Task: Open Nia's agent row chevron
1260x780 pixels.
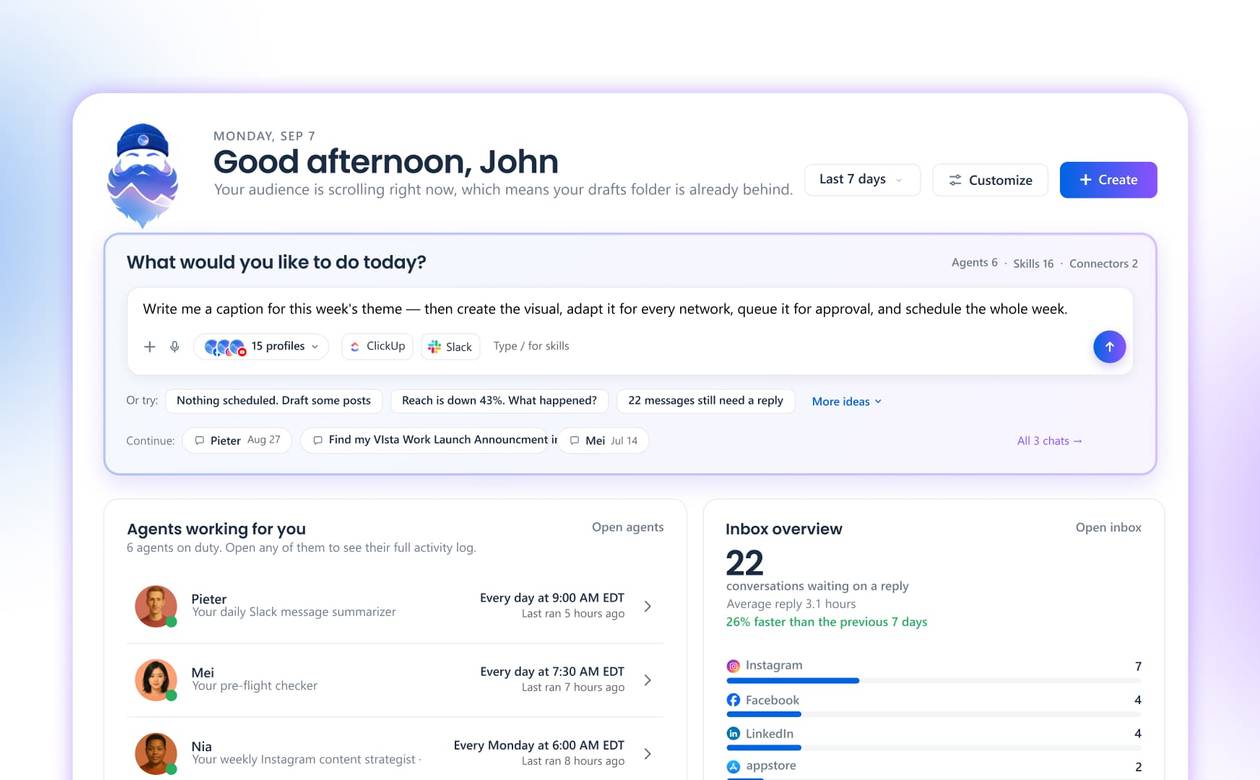Action: point(648,754)
